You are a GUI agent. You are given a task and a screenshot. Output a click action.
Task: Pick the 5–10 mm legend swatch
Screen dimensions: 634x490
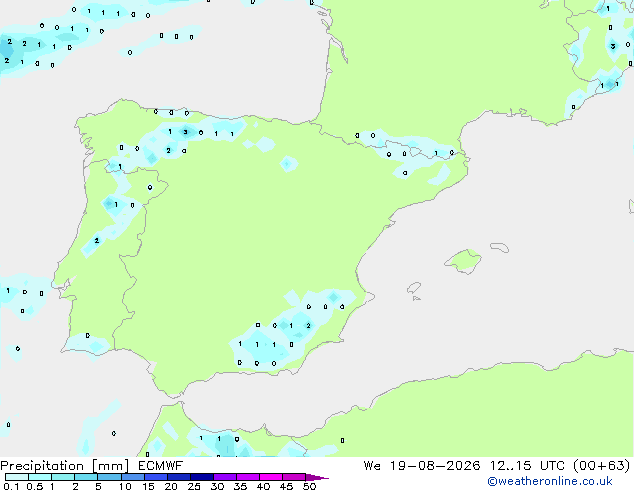109,477
